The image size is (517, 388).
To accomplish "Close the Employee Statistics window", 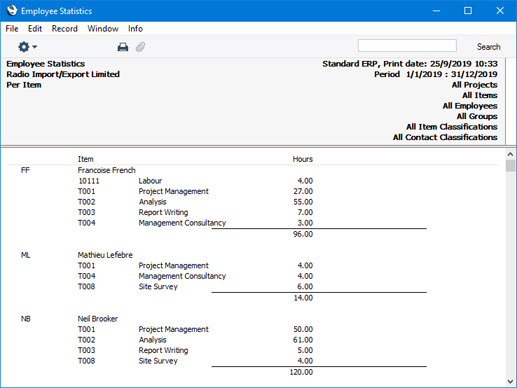I will point(500,11).
